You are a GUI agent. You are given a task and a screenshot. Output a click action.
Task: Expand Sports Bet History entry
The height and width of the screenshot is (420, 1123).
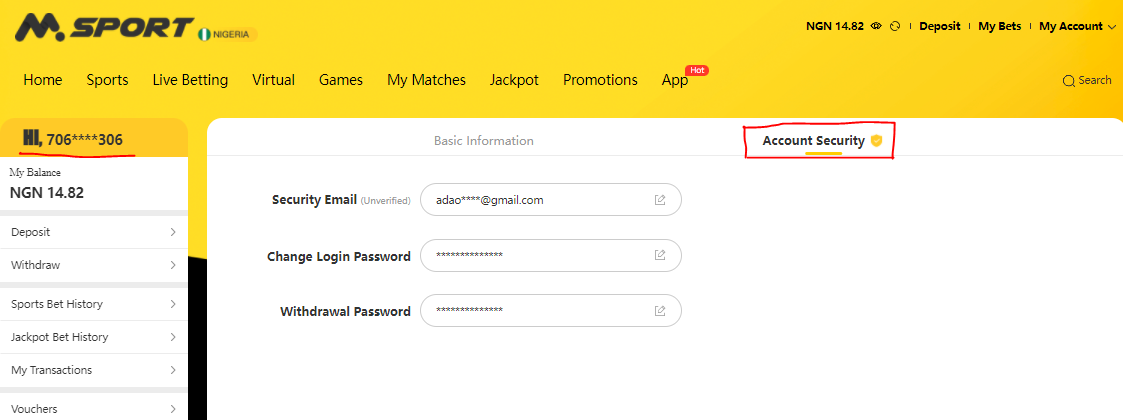click(x=94, y=304)
